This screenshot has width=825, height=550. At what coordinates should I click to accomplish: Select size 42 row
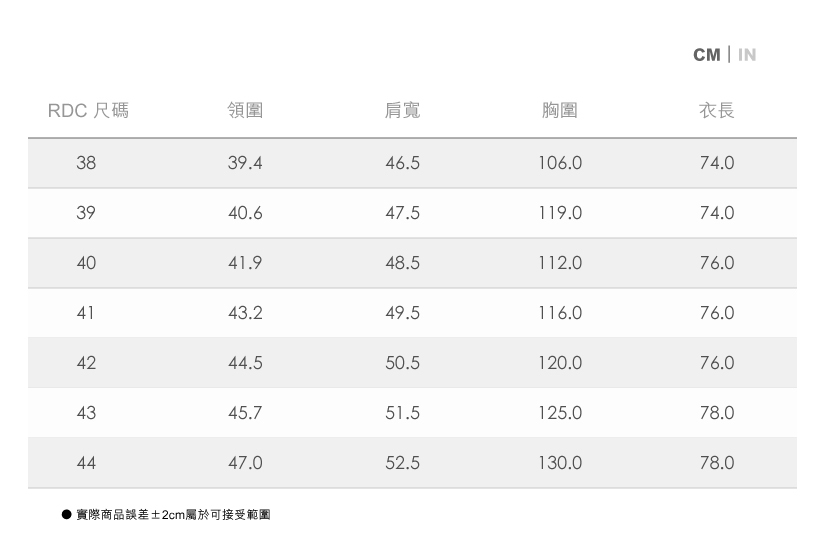point(86,363)
